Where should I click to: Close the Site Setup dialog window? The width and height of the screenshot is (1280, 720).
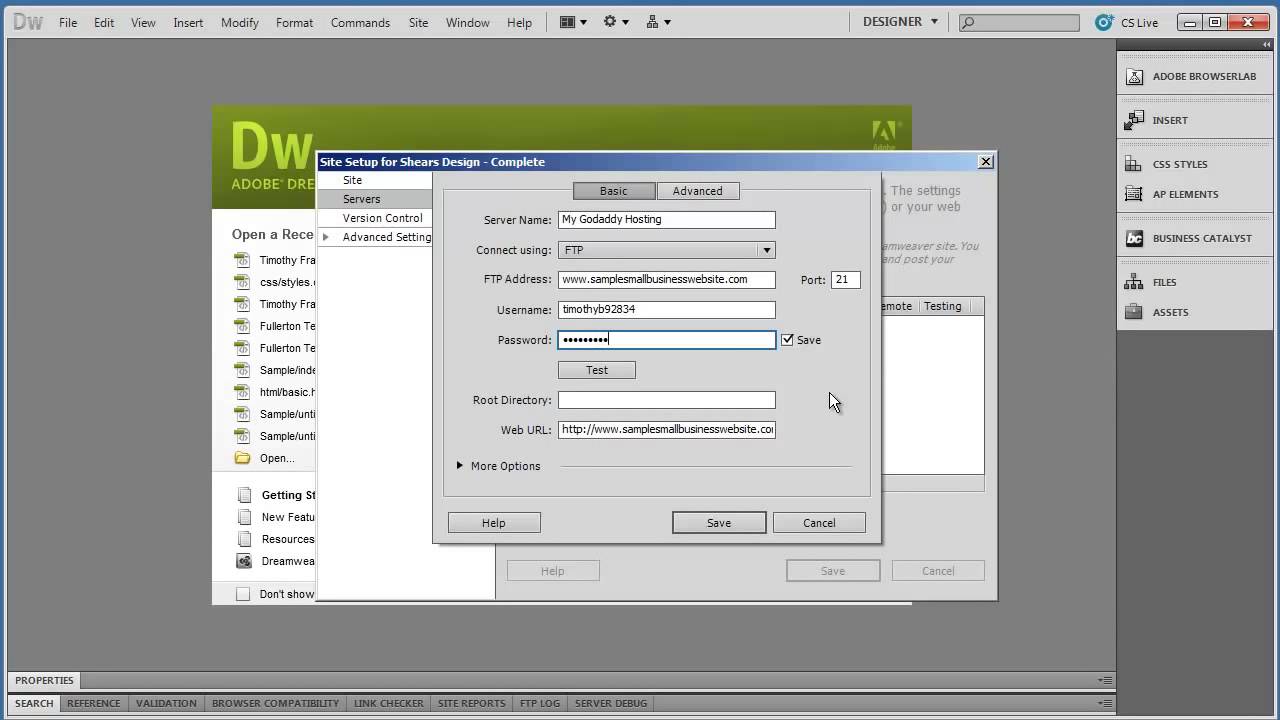tap(985, 161)
